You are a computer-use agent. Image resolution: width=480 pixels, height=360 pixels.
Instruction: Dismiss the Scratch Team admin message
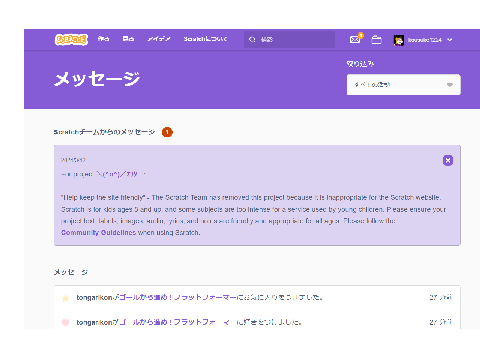[x=448, y=160]
